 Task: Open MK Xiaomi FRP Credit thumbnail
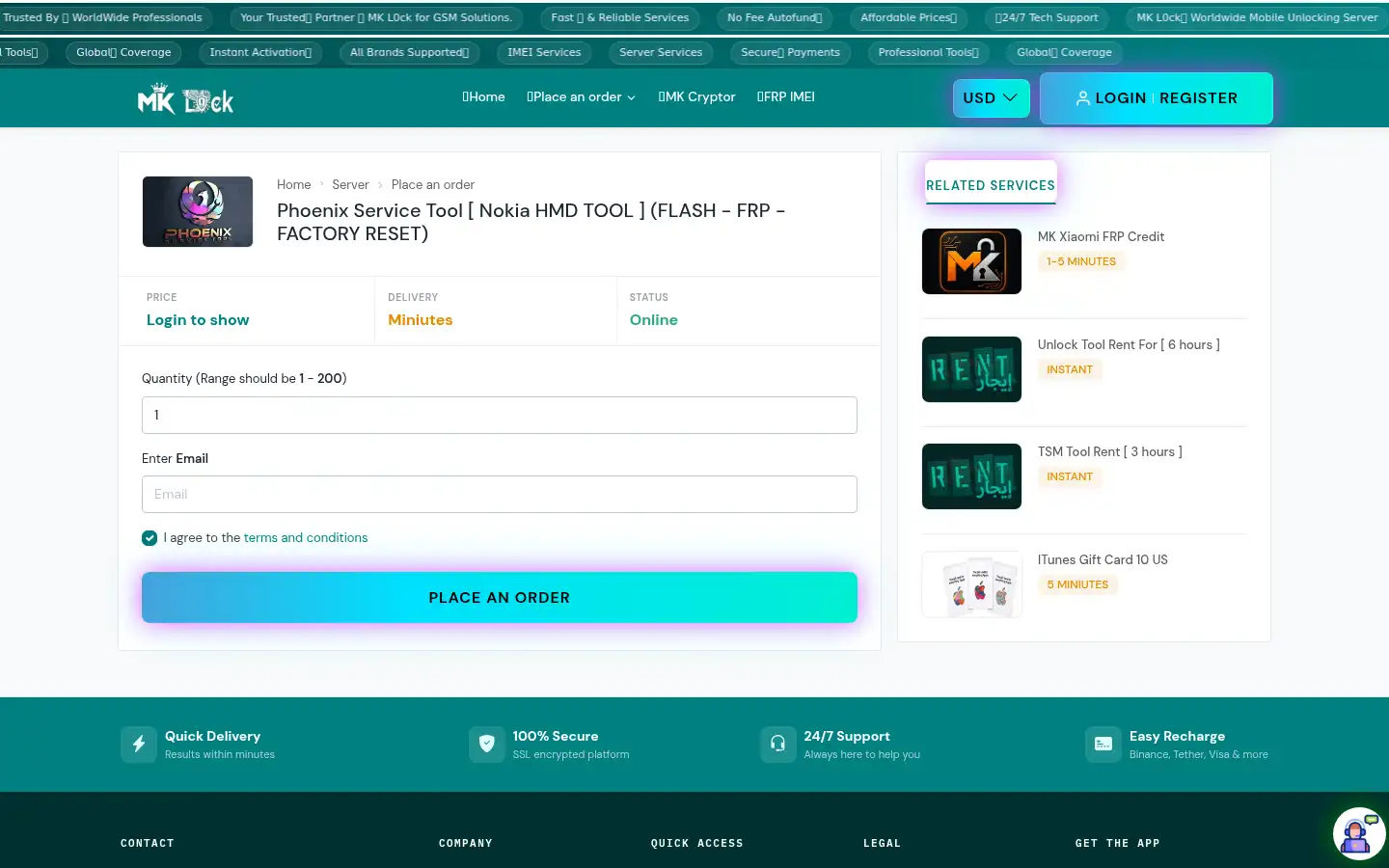tap(971, 261)
